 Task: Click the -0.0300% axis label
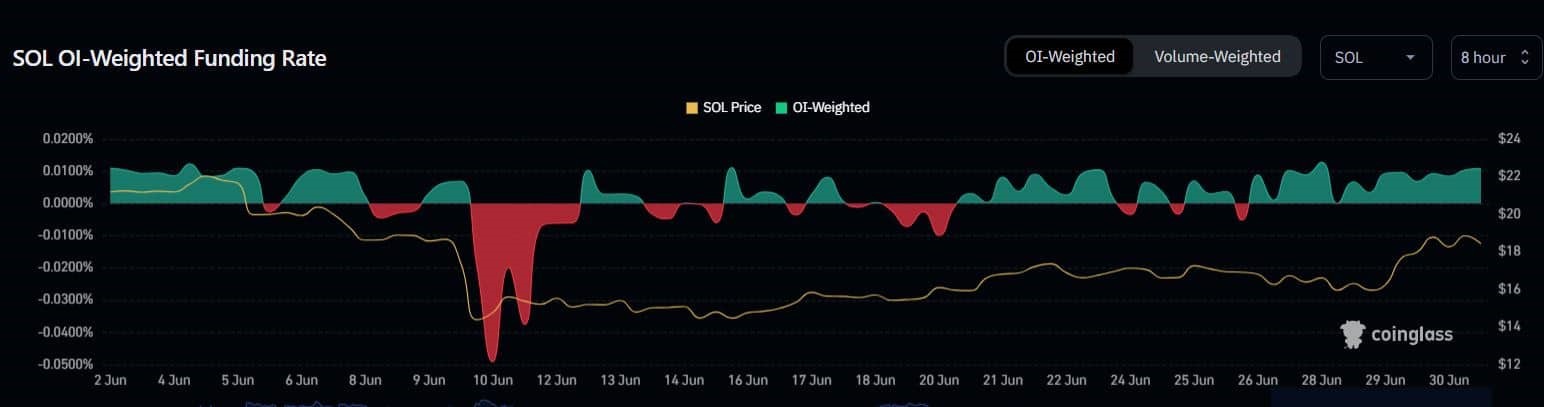click(x=66, y=299)
